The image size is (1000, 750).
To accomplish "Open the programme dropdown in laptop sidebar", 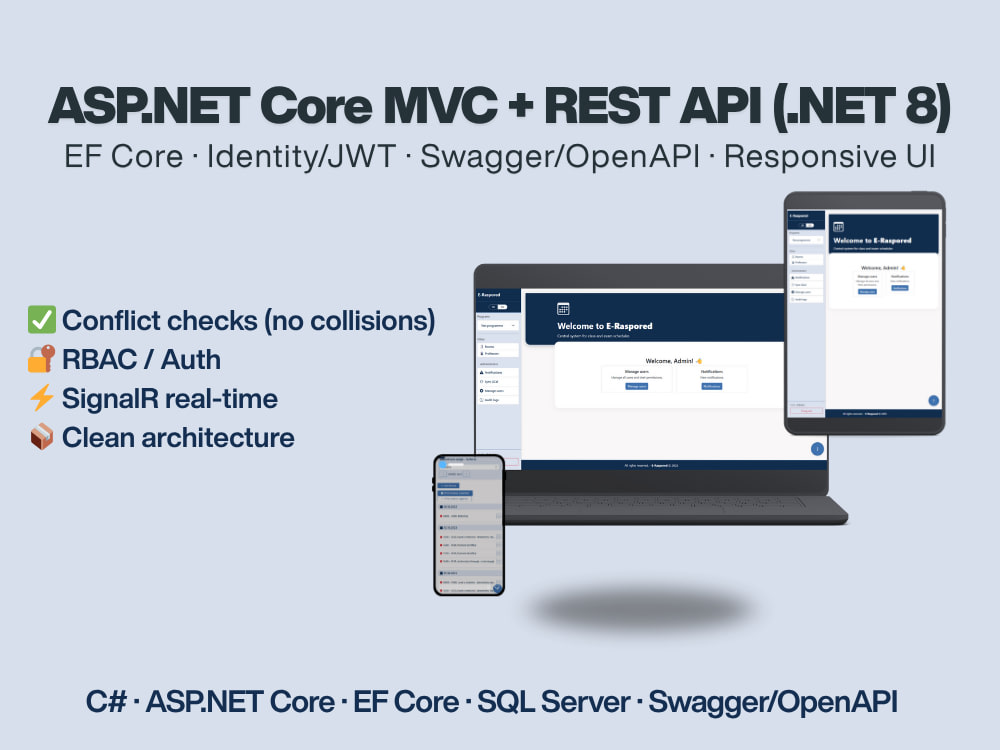I will [x=498, y=325].
